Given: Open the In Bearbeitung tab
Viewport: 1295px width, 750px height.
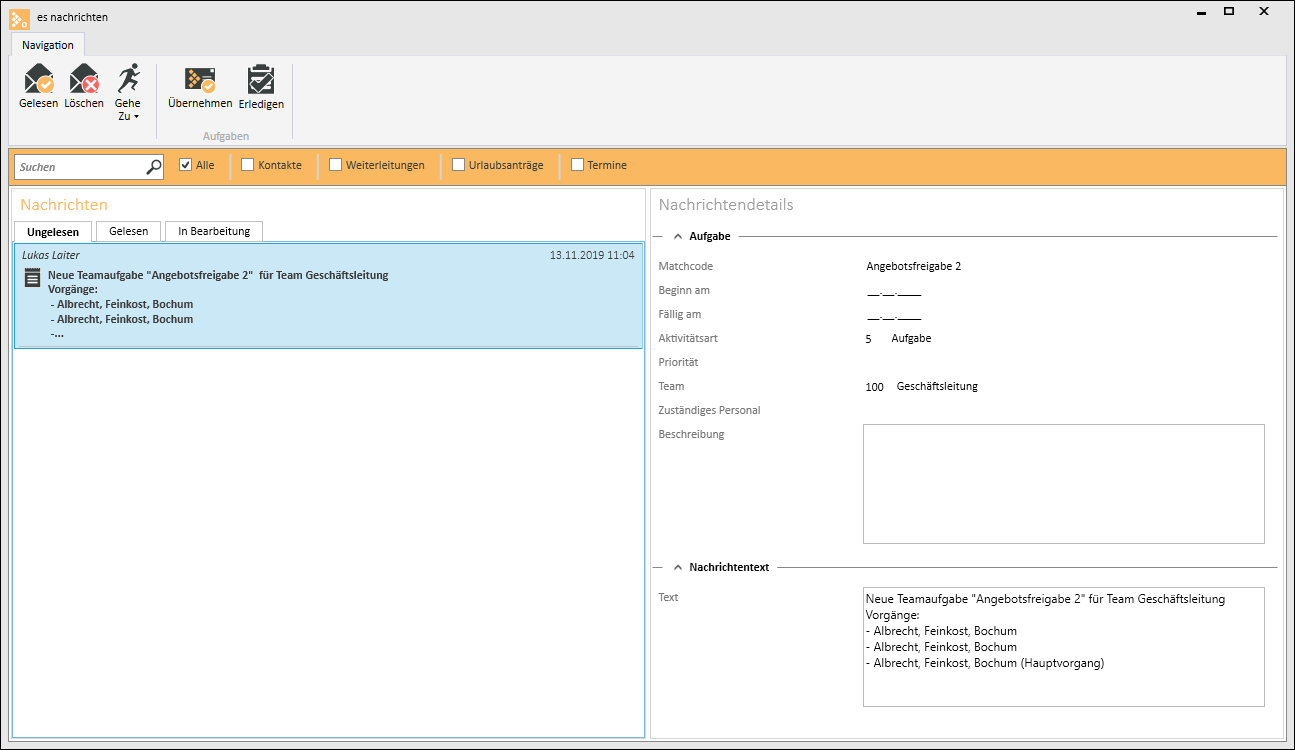Looking at the screenshot, I should point(214,231).
